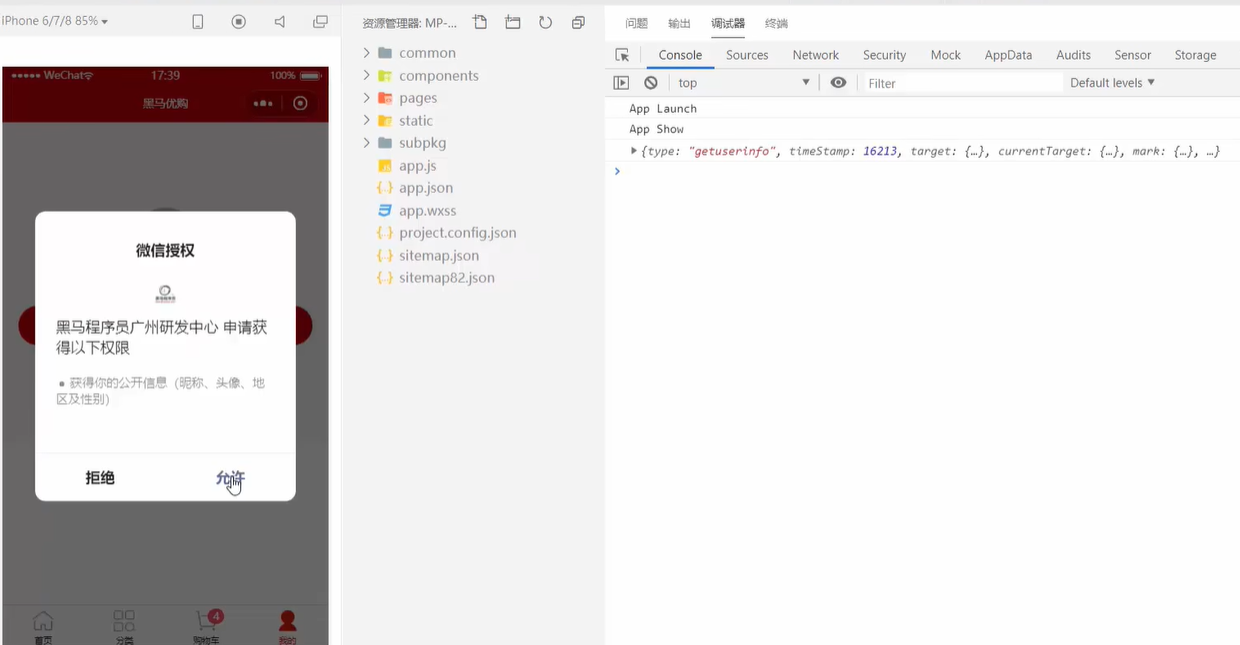Image resolution: width=1240 pixels, height=645 pixels.
Task: Click the console Filter input field
Action: click(x=962, y=83)
